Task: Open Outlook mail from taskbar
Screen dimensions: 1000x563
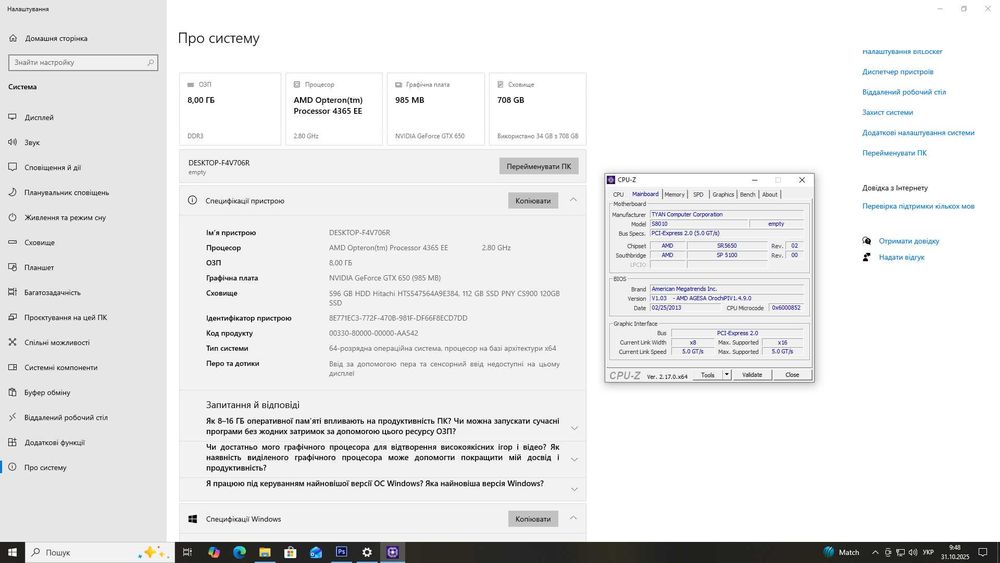Action: click(316, 552)
